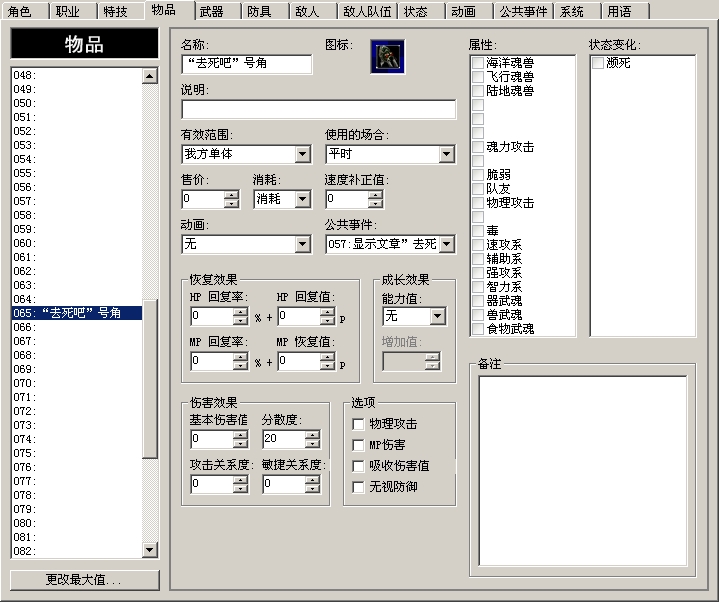Enable the 速攻系 attribute
The height and width of the screenshot is (602, 719).
(x=478, y=245)
